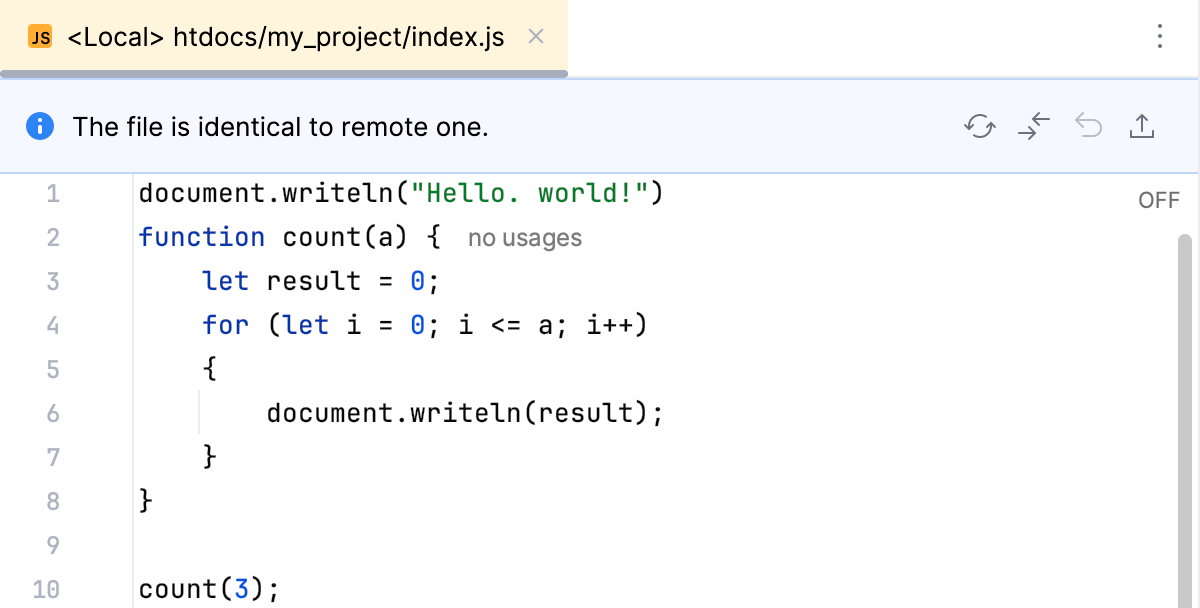Click line number 4 in the gutter
The height and width of the screenshot is (608, 1200).
[x=53, y=325]
